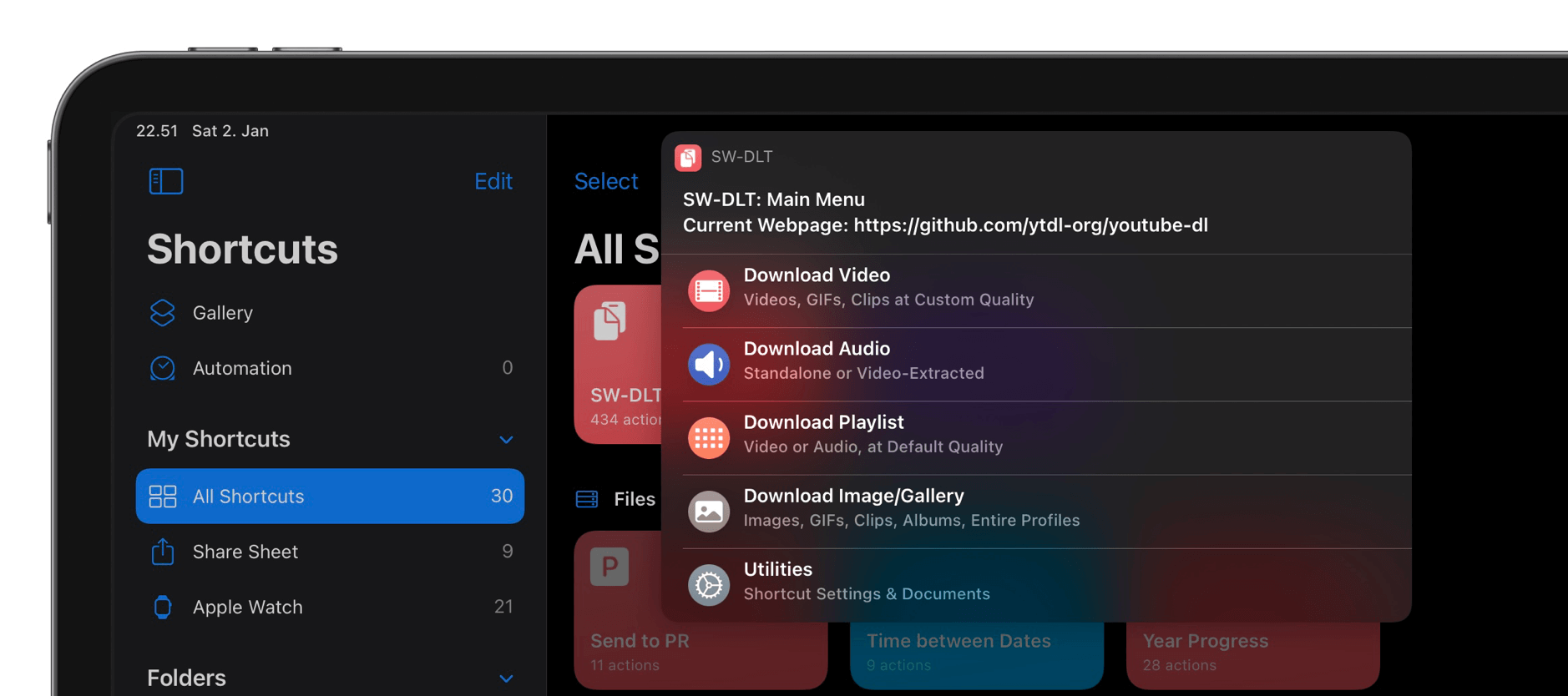The width and height of the screenshot is (1568, 696).
Task: Click the My Shortcuts heading
Action: (x=219, y=439)
